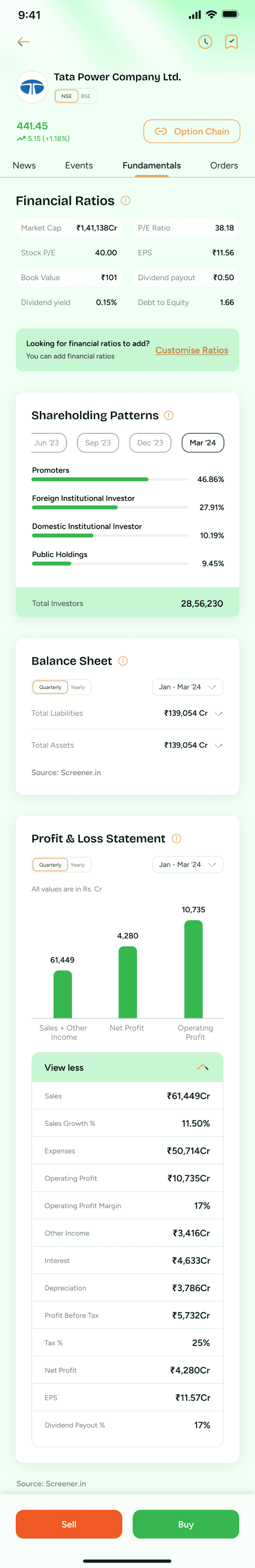Viewport: 255px width, 1568px height.
Task: Click the Promoters shareholding progress bar
Action: click(x=110, y=479)
